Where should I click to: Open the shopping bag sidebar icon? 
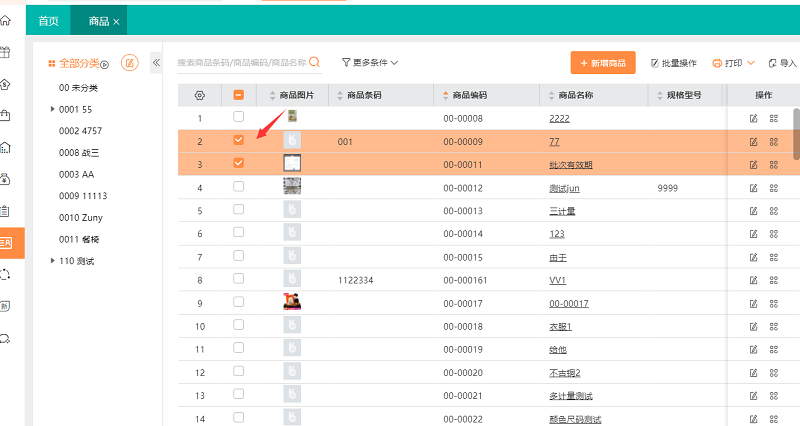pyautogui.click(x=5, y=115)
